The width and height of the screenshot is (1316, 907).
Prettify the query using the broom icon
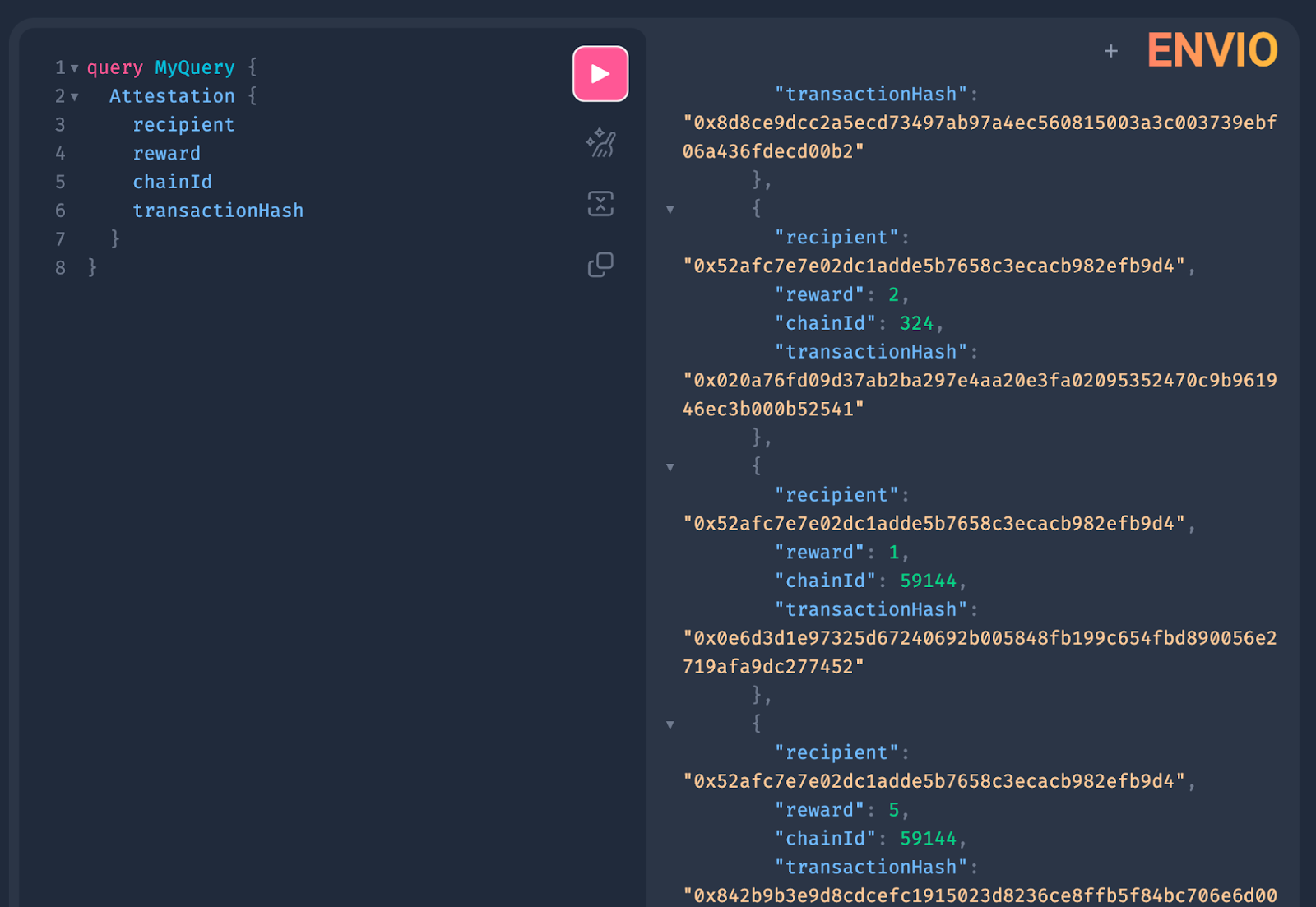click(600, 142)
